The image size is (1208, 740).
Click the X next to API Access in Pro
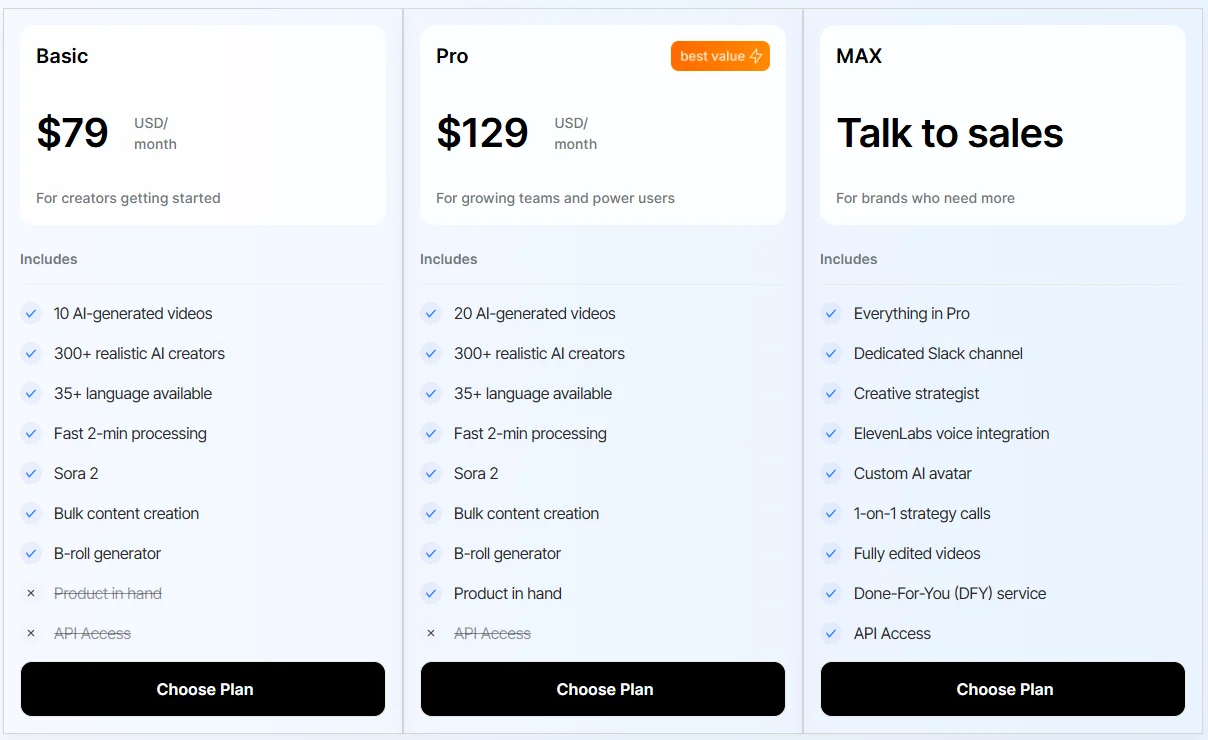pyautogui.click(x=431, y=633)
